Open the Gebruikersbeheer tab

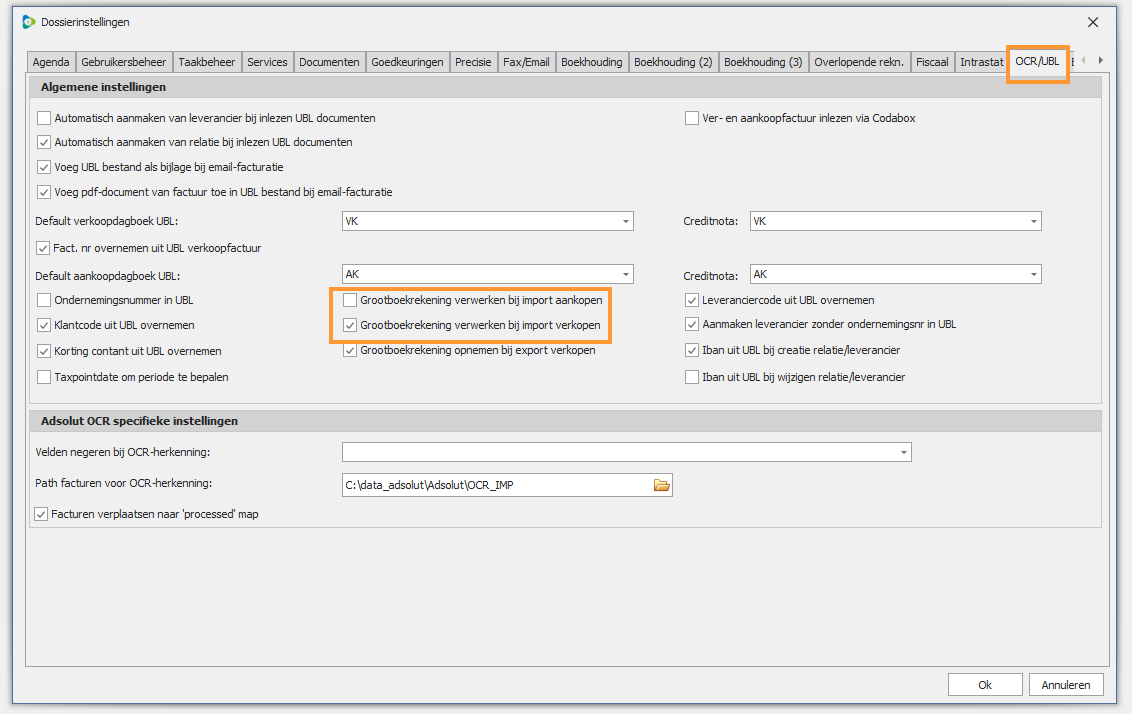tap(124, 62)
